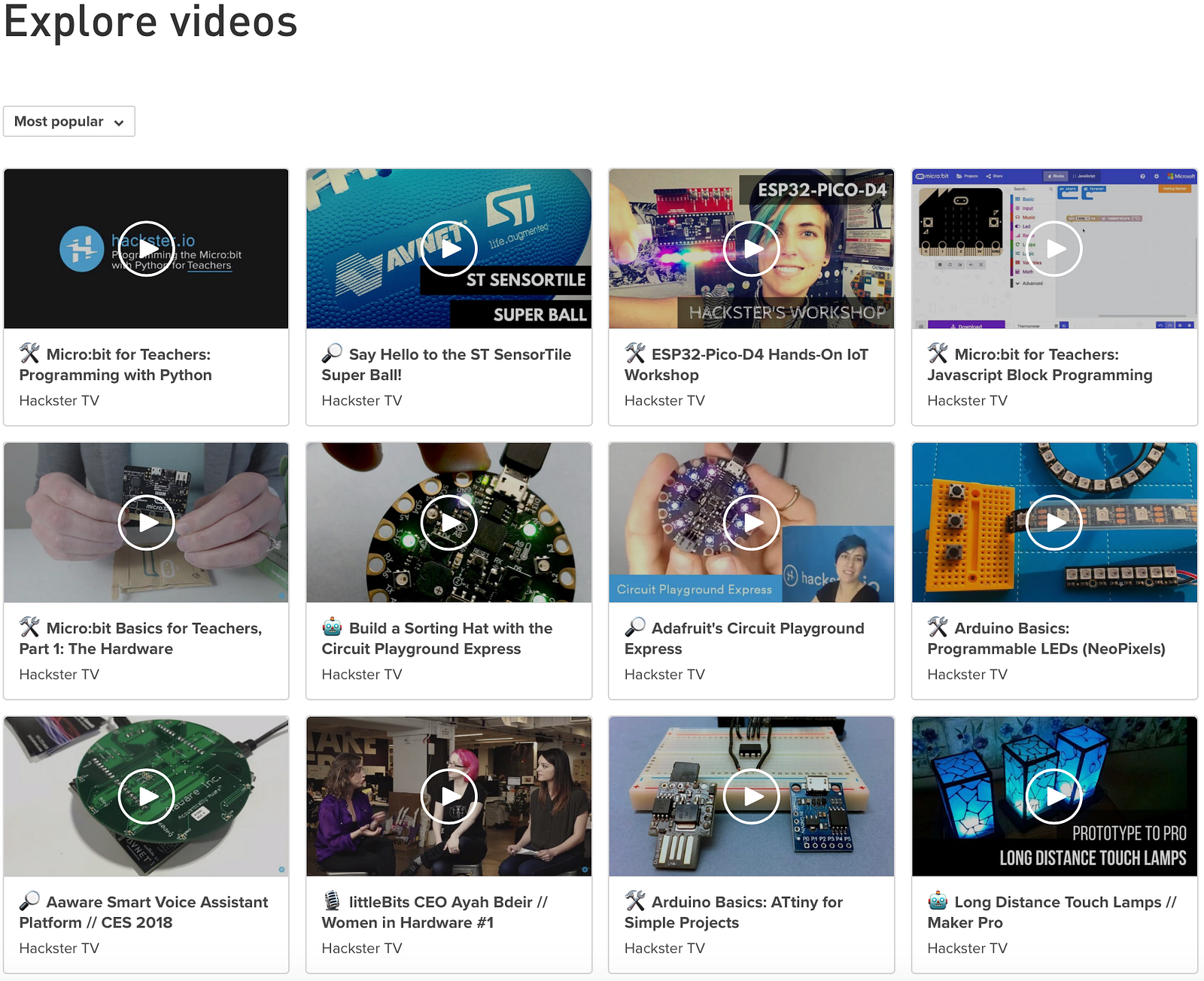Click Hackster TV under Programmable LEDs video

click(x=968, y=675)
